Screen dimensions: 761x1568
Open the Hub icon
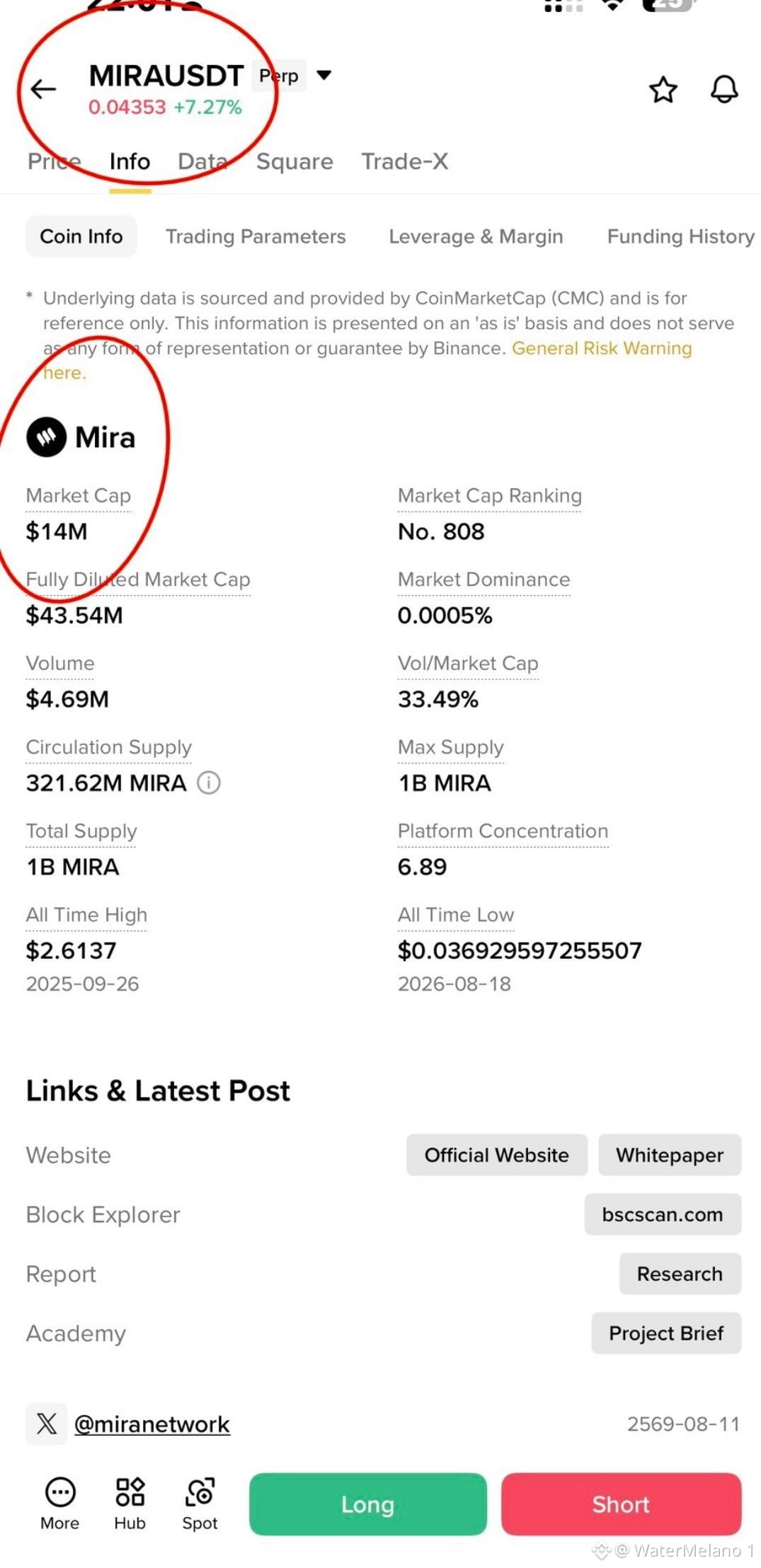(130, 1492)
